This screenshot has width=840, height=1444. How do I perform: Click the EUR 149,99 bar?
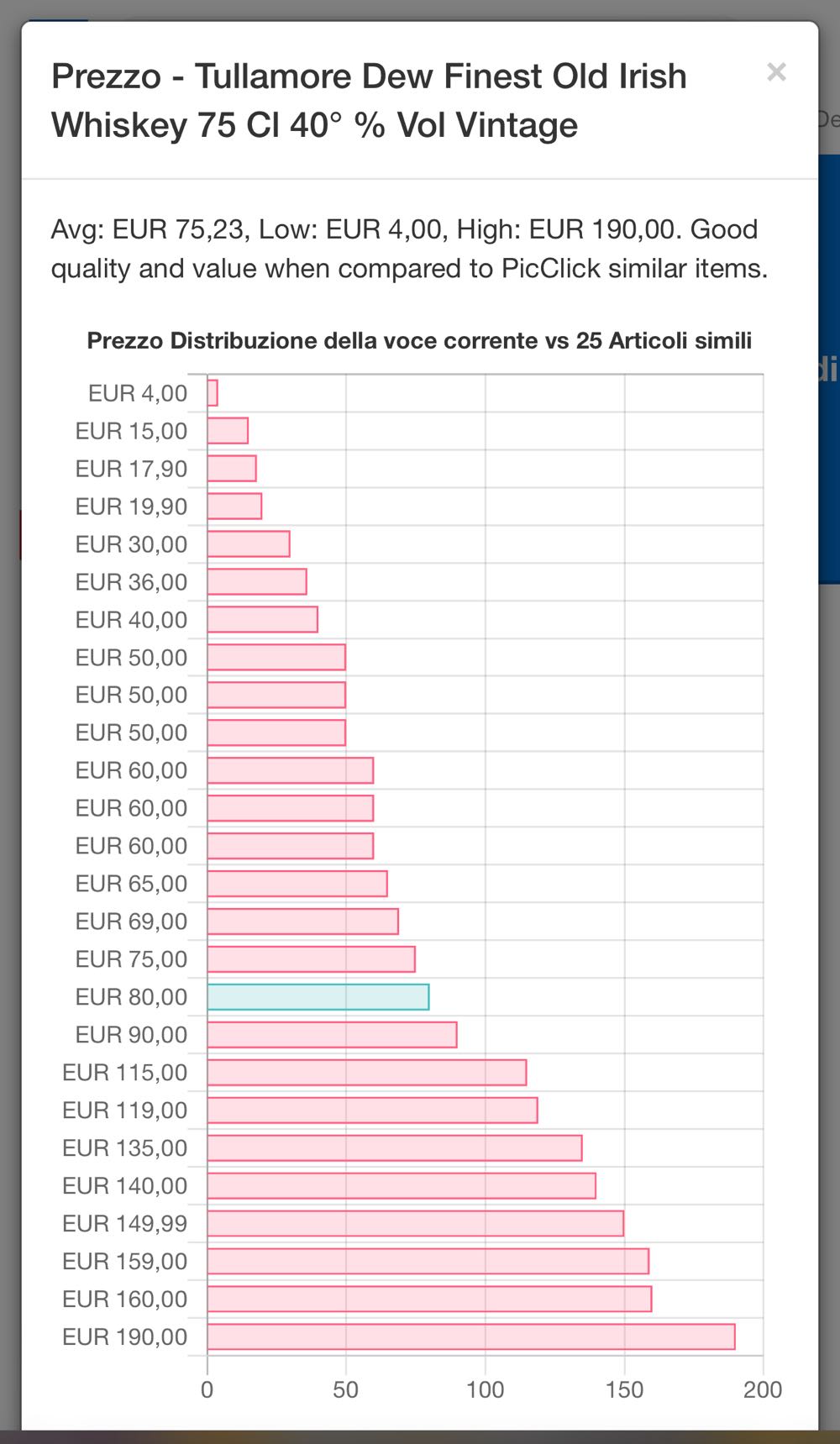point(415,1224)
